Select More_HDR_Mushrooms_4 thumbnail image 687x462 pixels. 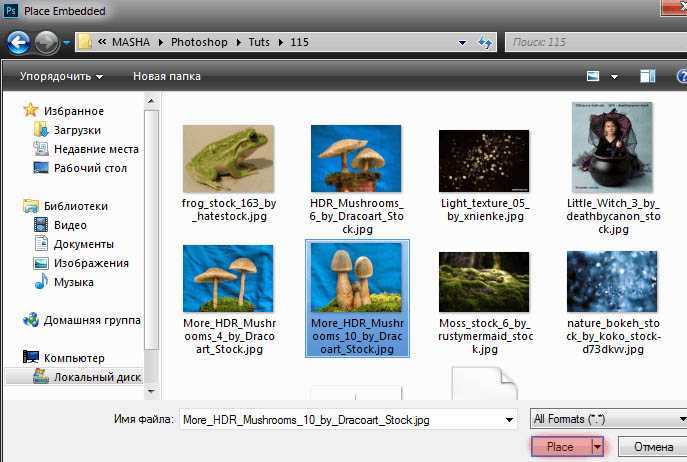[228, 278]
